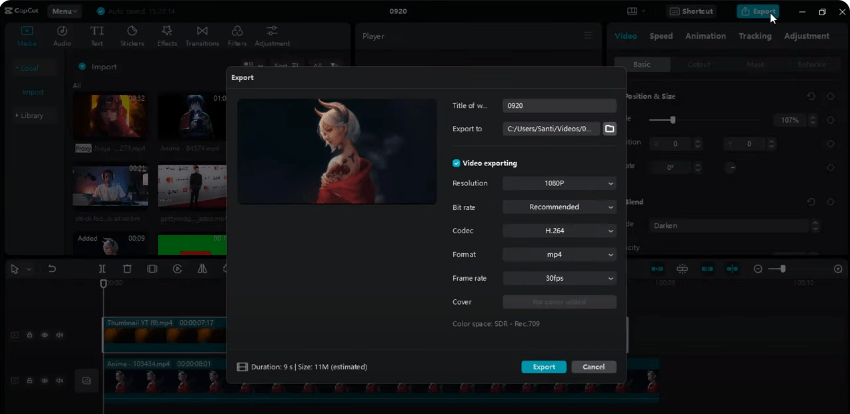Click the teal Export button in dialog
The image size is (850, 414).
(x=544, y=367)
